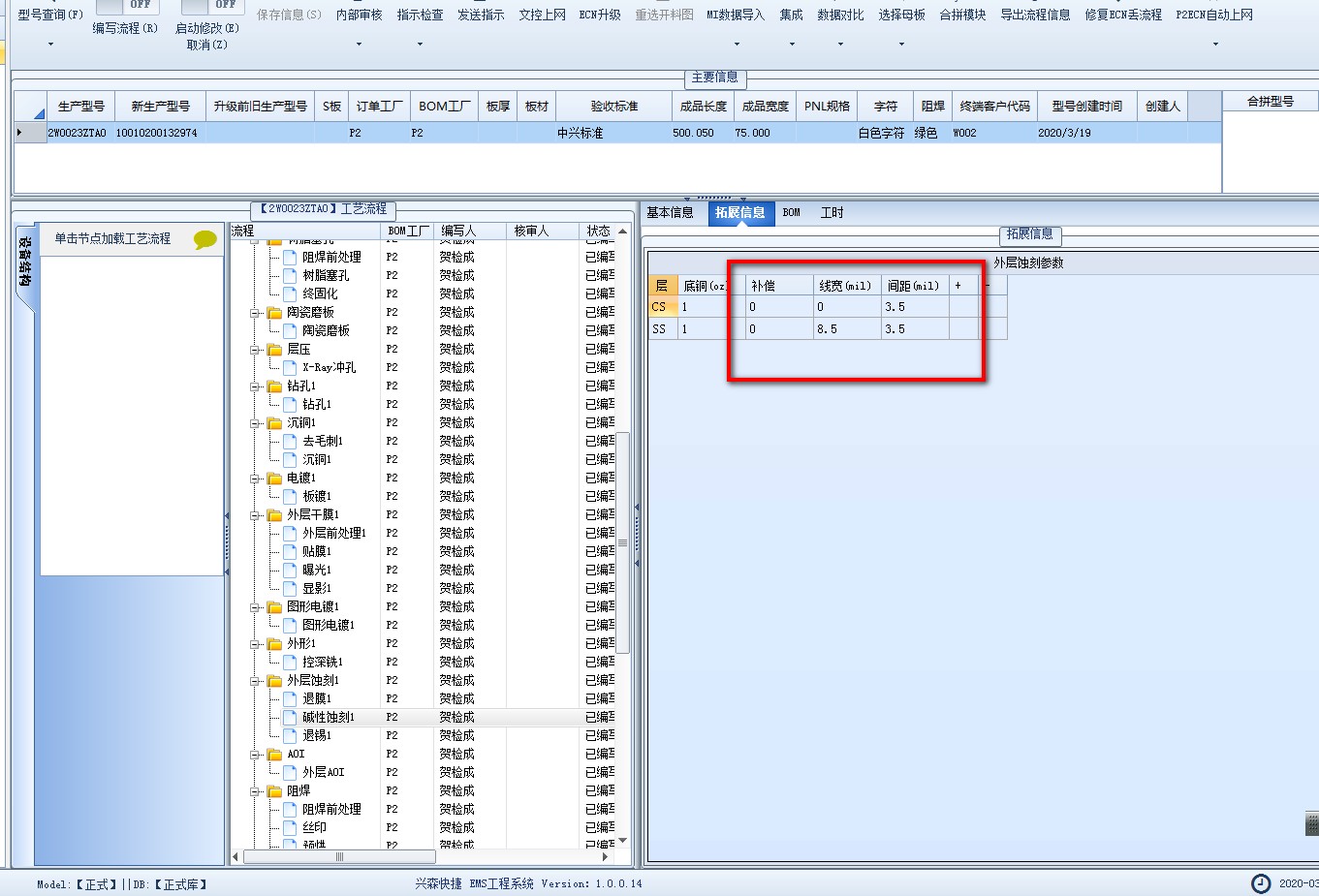Click the X-Ray冲孔 document icon

click(290, 367)
